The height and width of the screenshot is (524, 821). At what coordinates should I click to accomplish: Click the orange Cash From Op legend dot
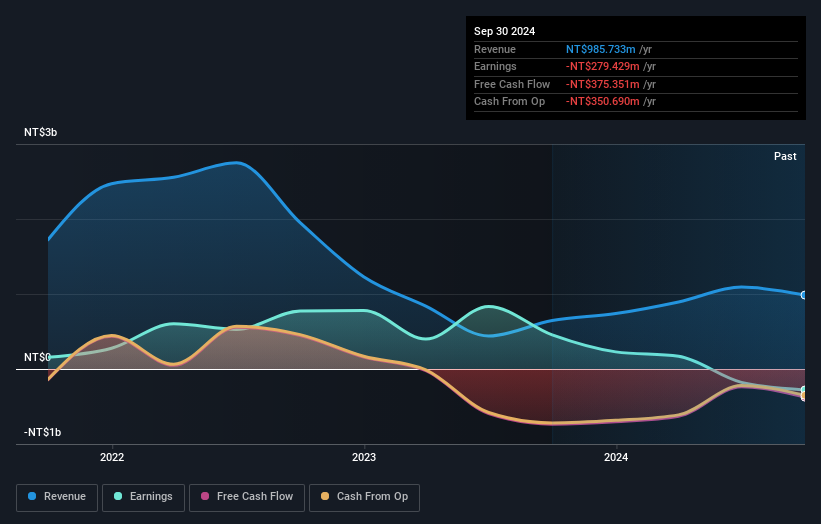[325, 496]
